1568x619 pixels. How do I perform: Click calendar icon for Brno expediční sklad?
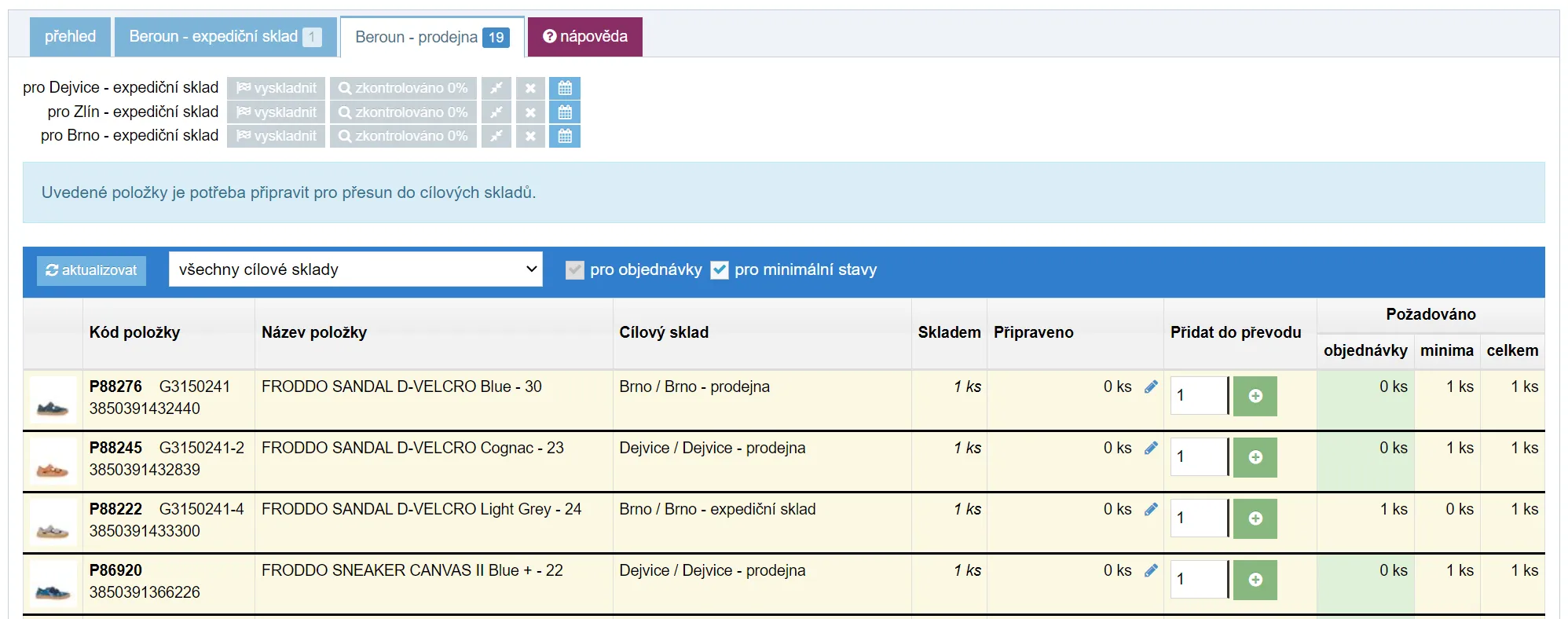[x=564, y=136]
